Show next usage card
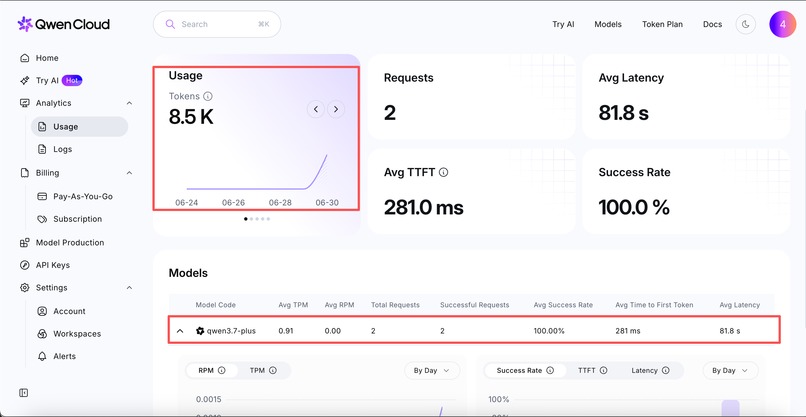This screenshot has height=417, width=806. click(x=336, y=109)
